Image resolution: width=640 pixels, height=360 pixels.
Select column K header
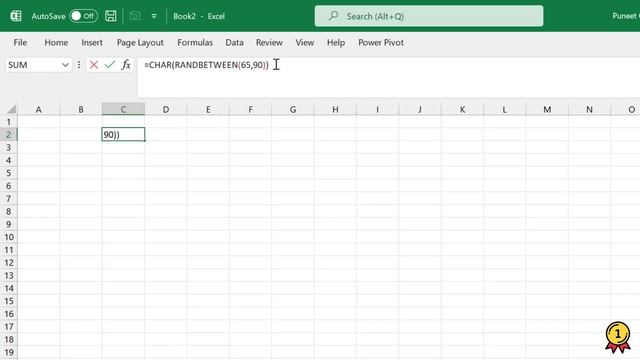pos(462,109)
